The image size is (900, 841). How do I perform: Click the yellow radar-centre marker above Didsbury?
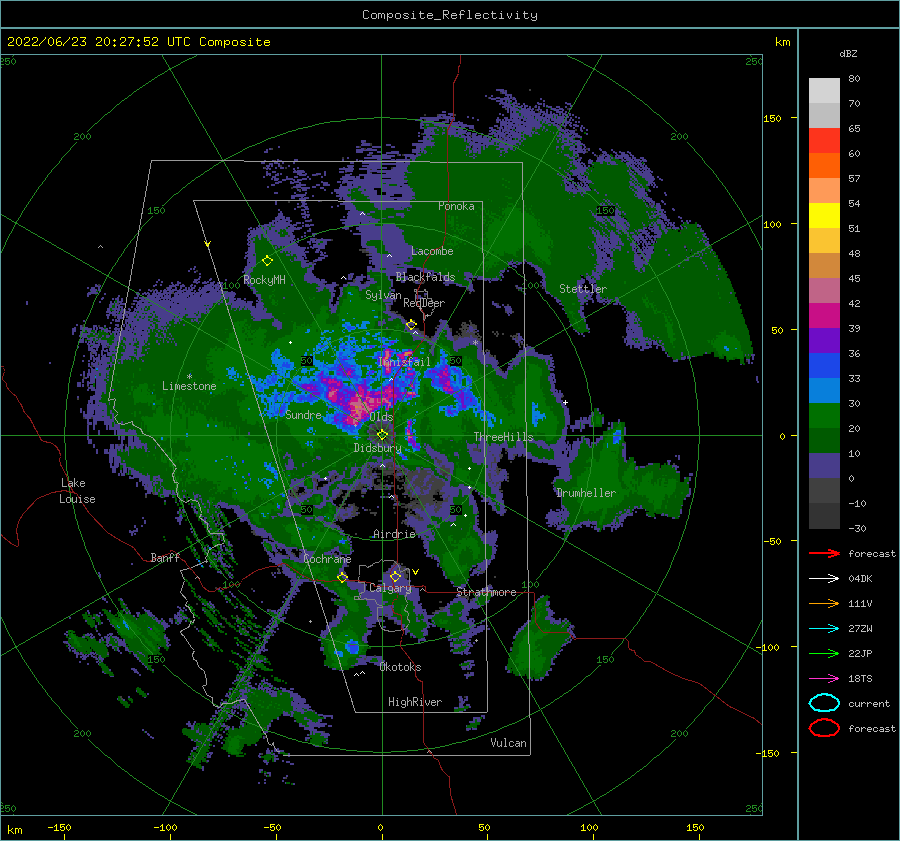point(382,435)
